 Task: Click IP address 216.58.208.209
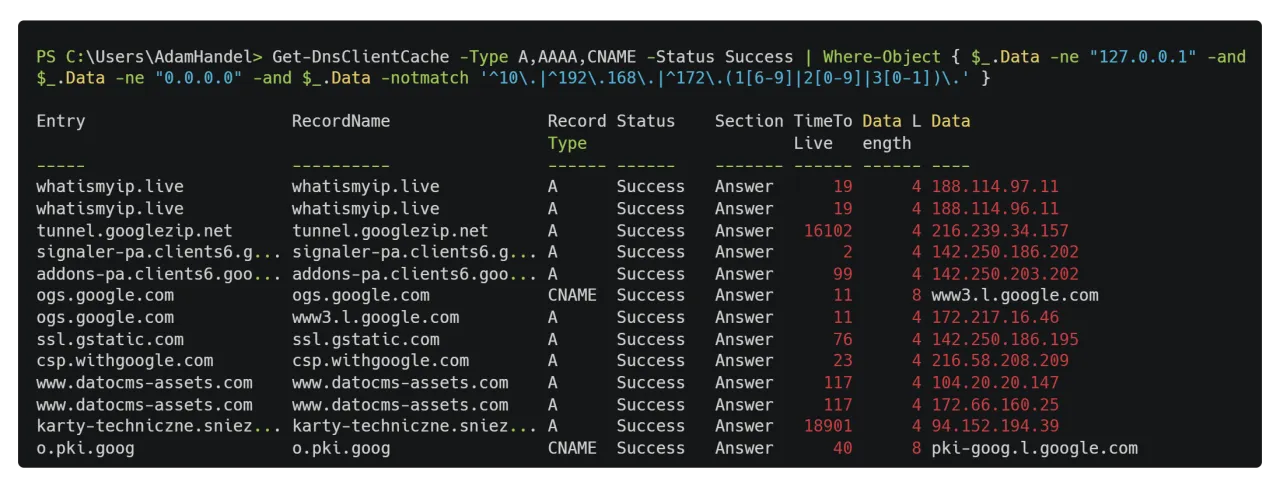(x=1000, y=361)
